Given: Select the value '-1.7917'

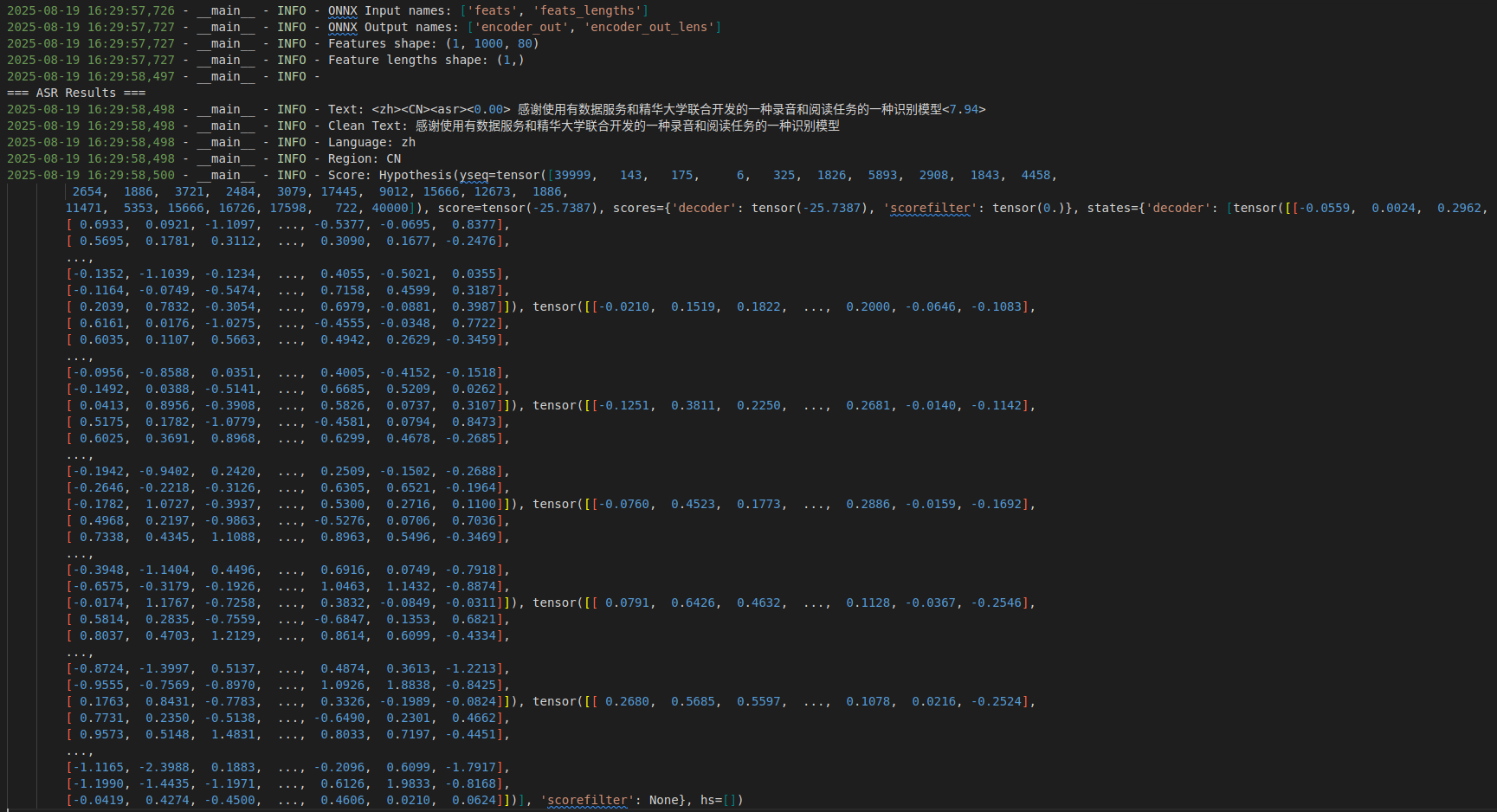Looking at the screenshot, I should (x=470, y=767).
